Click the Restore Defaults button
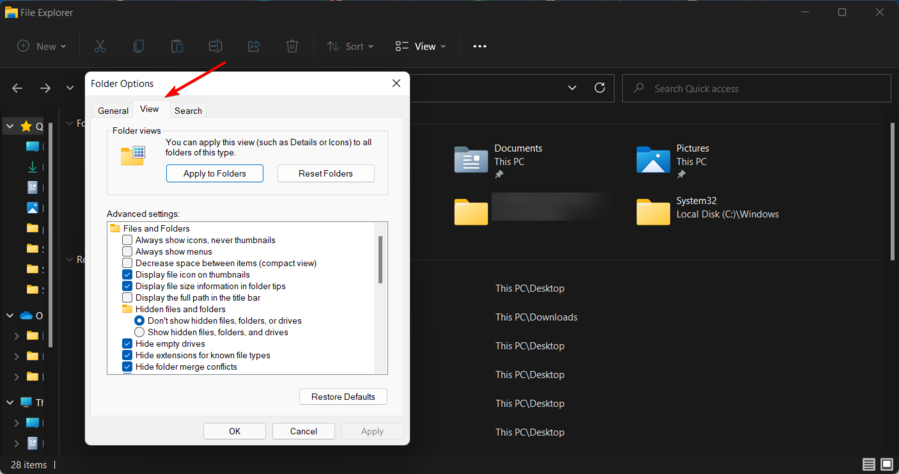The height and width of the screenshot is (474, 899). [x=343, y=397]
